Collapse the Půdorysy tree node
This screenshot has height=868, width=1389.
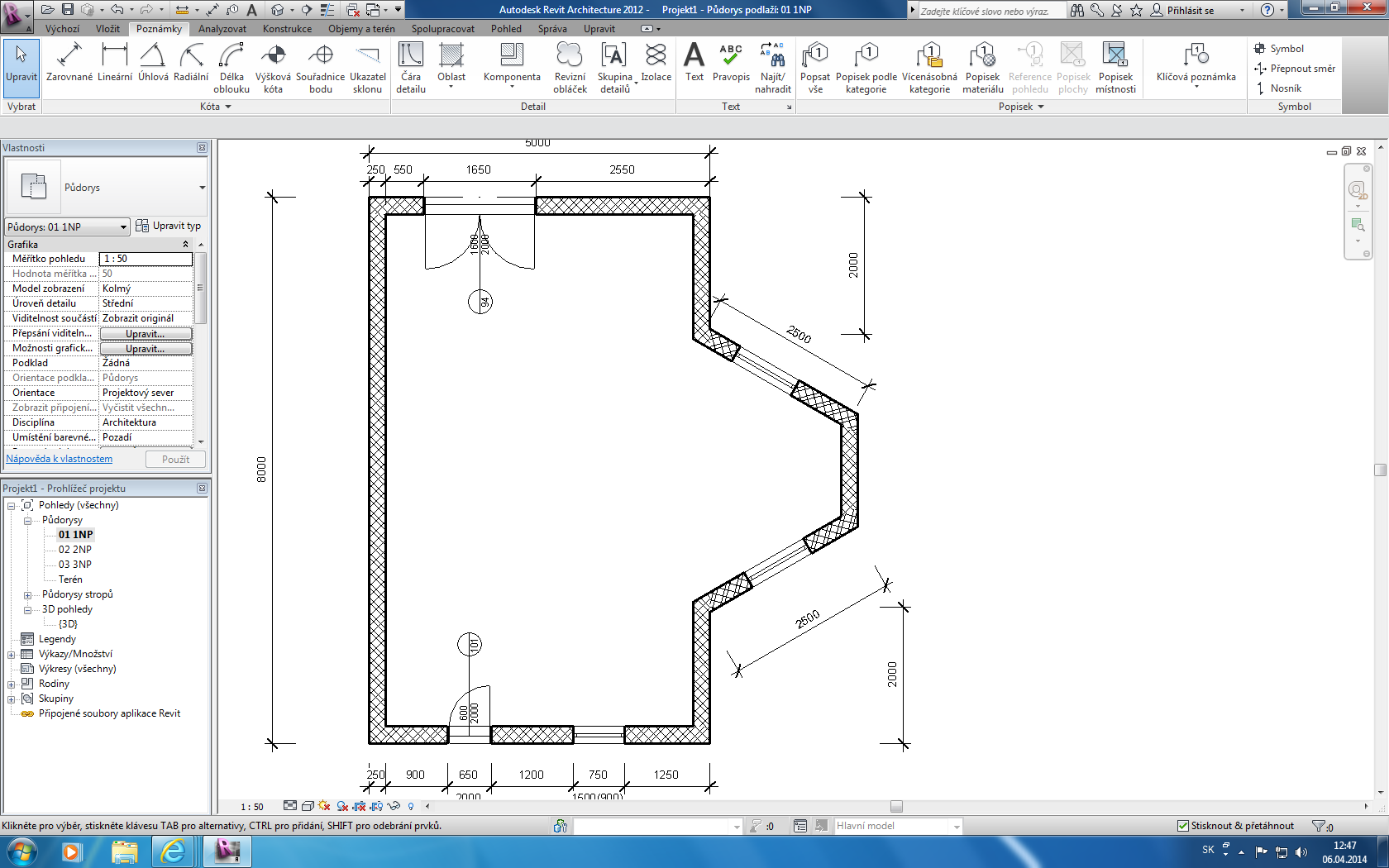[27, 521]
